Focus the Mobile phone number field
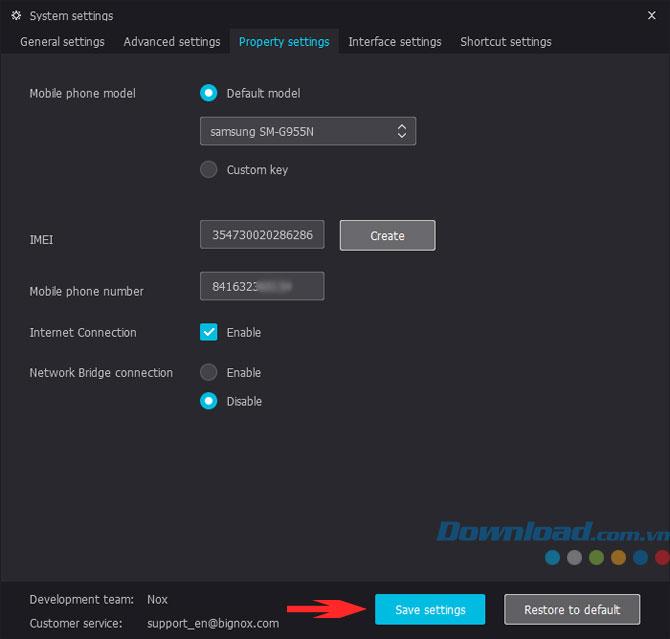Screen dimensions: 670x639 262,287
